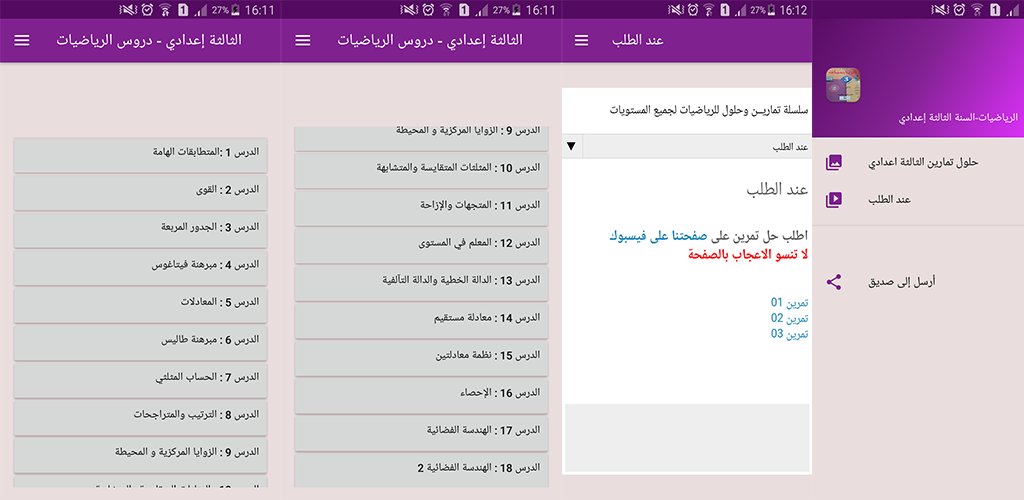Open lesson الدرس 4 مبرهنة فيتاغوس
Image resolution: width=1024 pixels, height=500 pixels.
coord(140,267)
